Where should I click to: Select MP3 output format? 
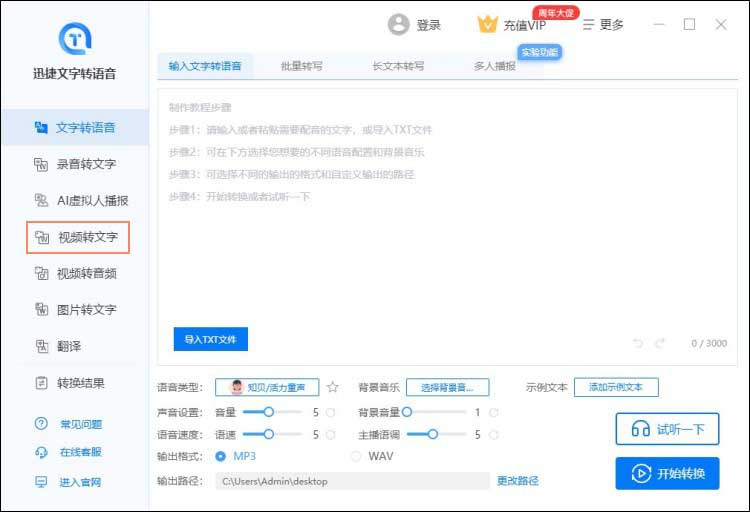pyautogui.click(x=221, y=457)
